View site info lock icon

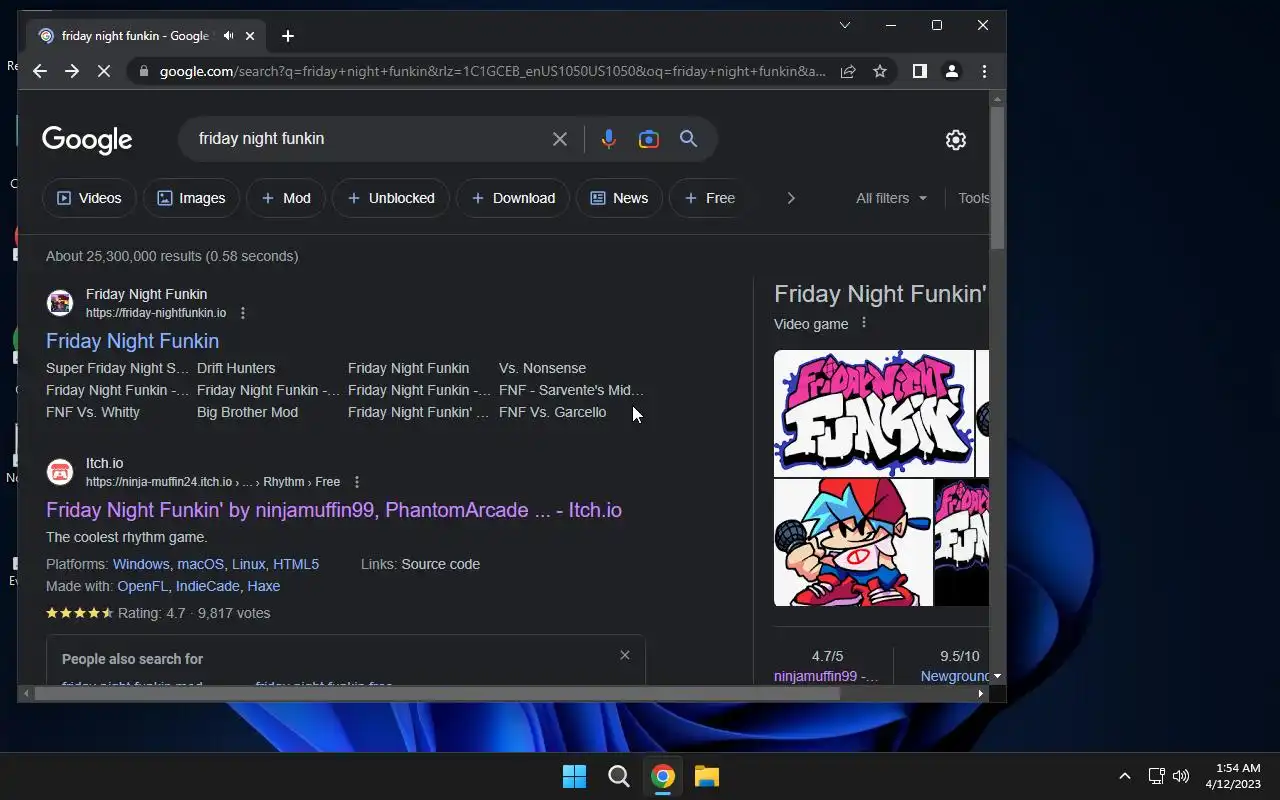click(x=144, y=71)
